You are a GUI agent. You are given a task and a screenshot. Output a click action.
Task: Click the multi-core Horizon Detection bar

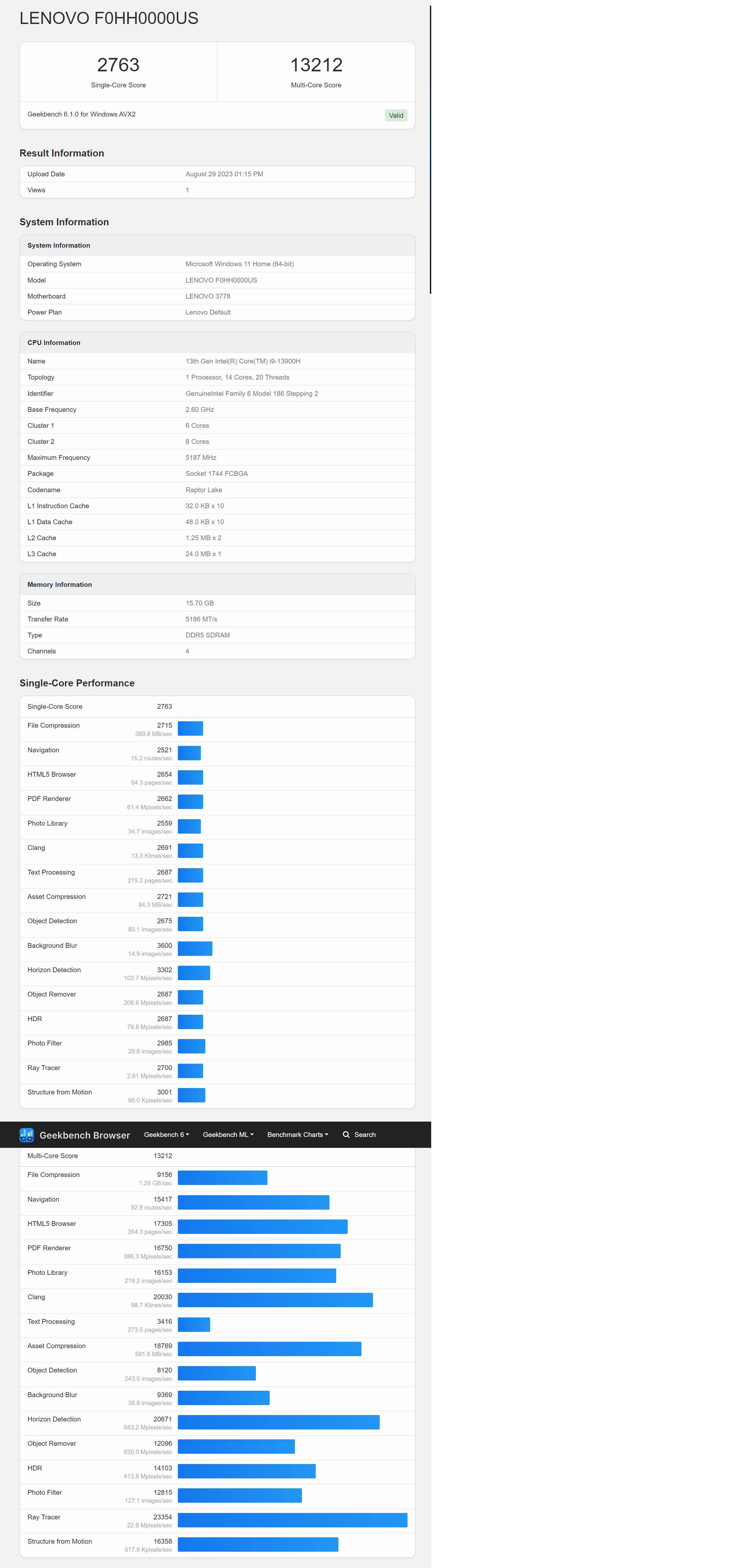click(278, 1422)
